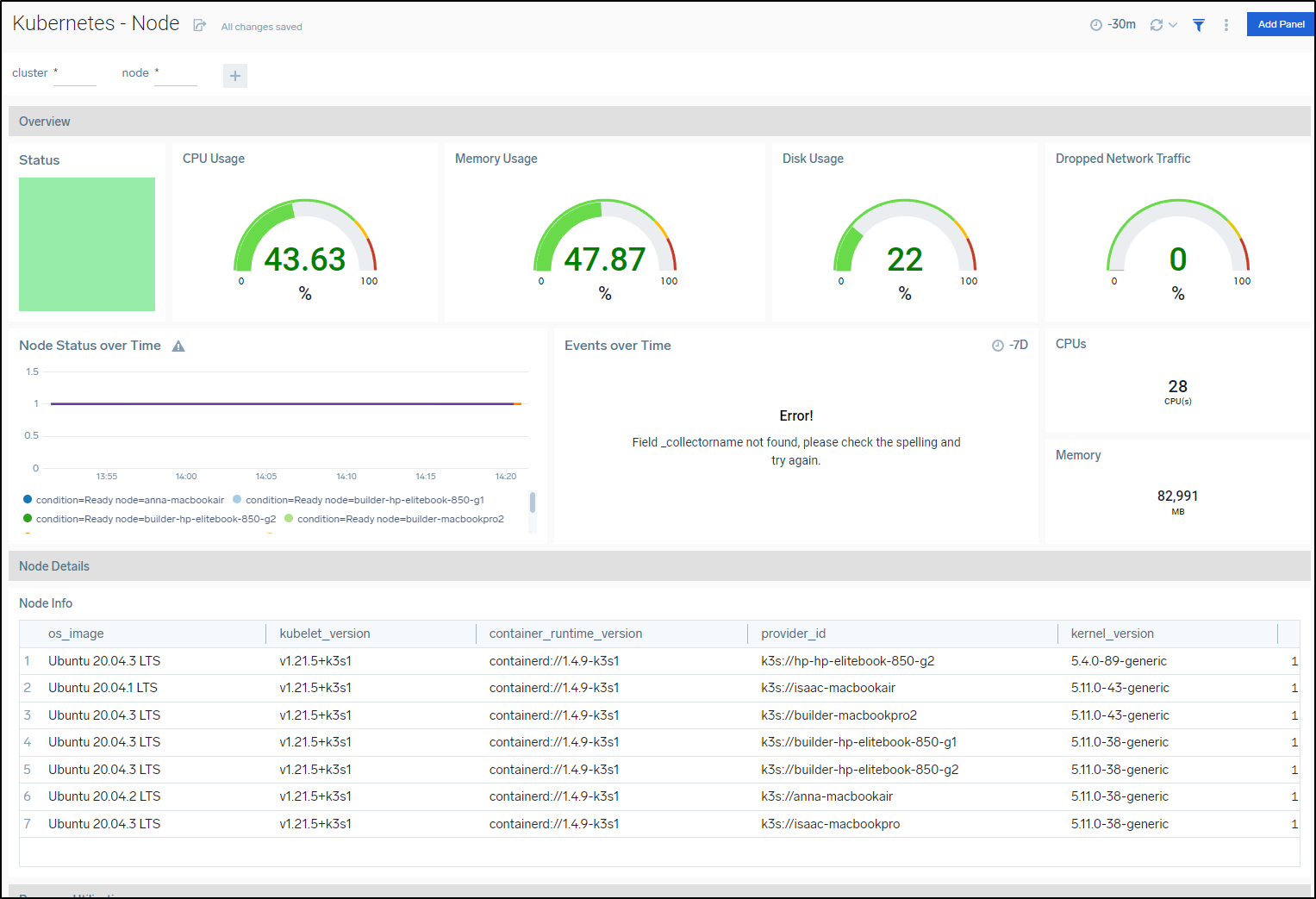Open the three-dot more options menu
Image resolution: width=1316 pixels, height=899 pixels.
click(1226, 25)
